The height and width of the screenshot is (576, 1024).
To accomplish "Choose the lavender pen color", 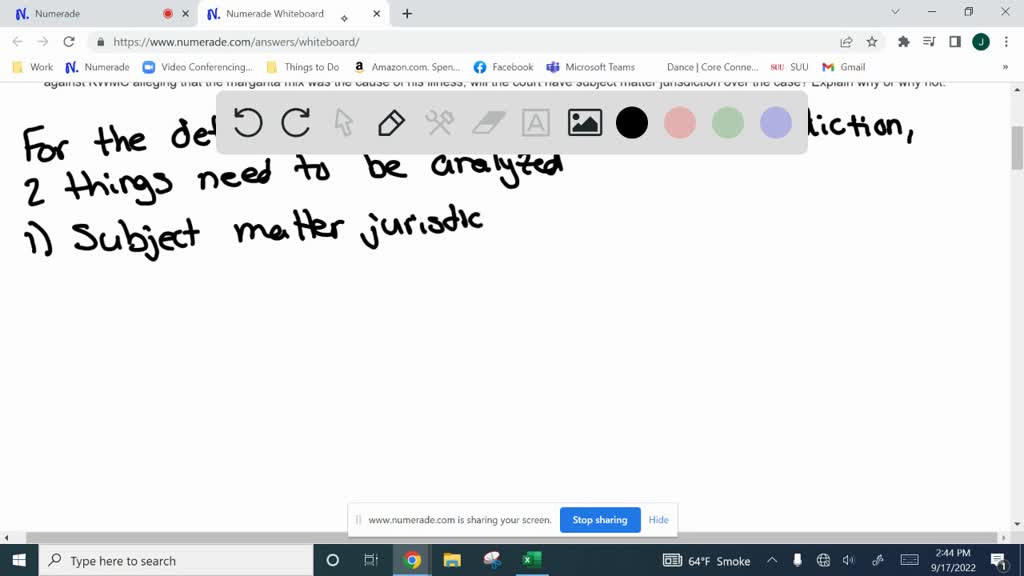I will [776, 123].
